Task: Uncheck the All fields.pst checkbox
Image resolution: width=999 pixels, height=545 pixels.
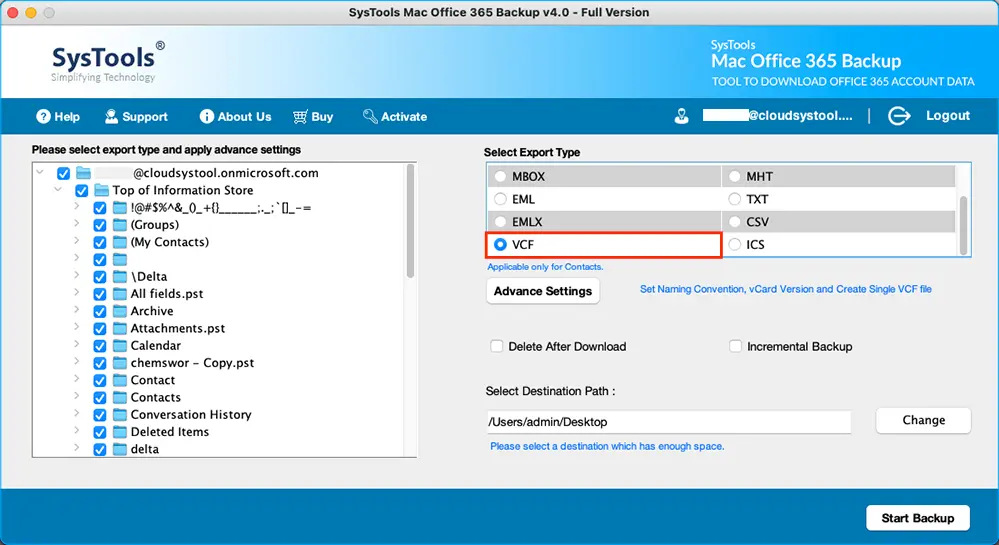Action: pyautogui.click(x=99, y=294)
